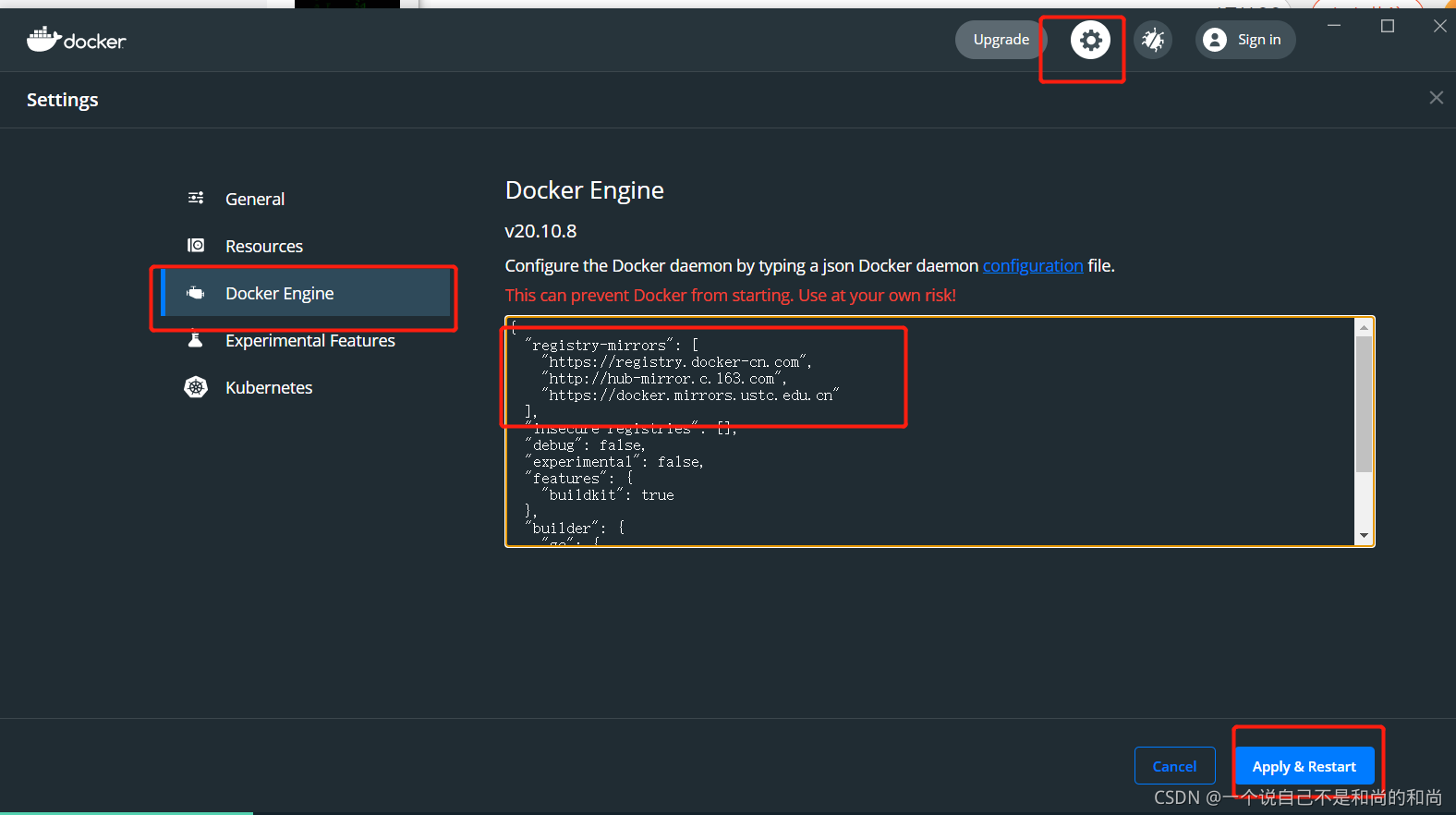Click the editor scrollbar up arrow

click(x=1364, y=327)
